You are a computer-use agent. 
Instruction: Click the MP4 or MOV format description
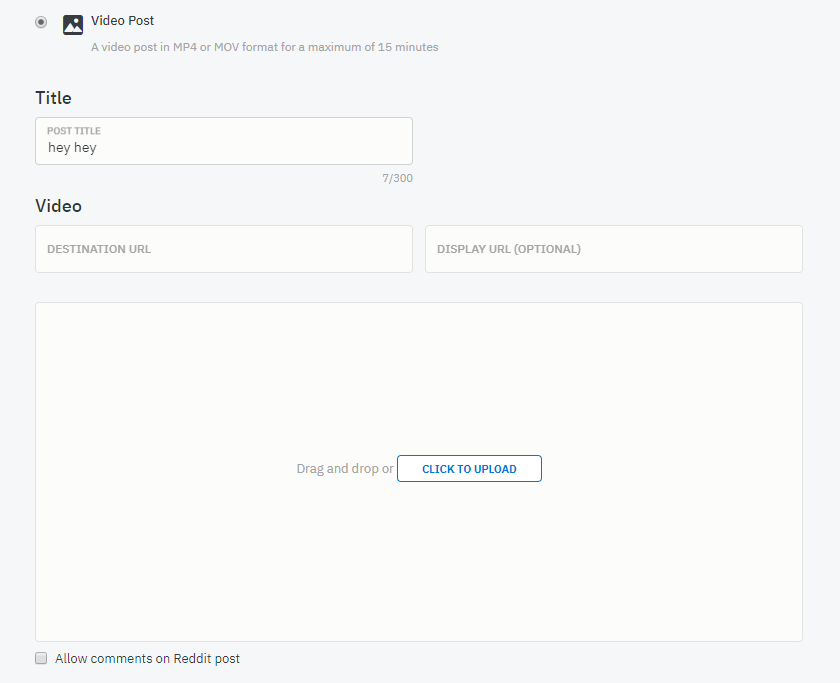pyautogui.click(x=265, y=47)
